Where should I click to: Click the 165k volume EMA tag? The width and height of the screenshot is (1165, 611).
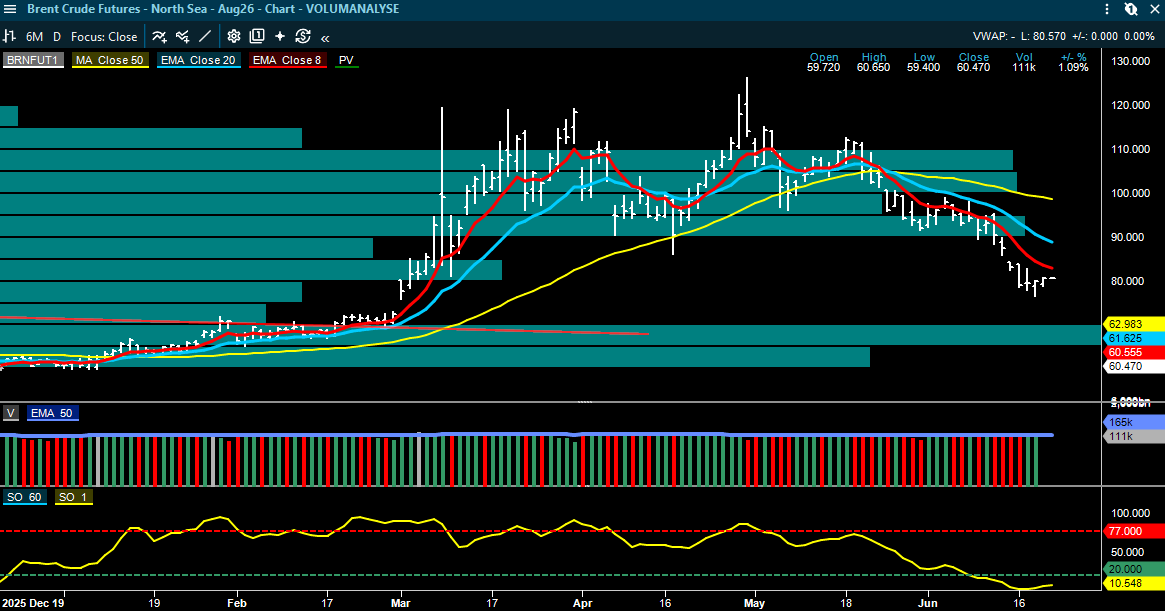click(1135, 422)
